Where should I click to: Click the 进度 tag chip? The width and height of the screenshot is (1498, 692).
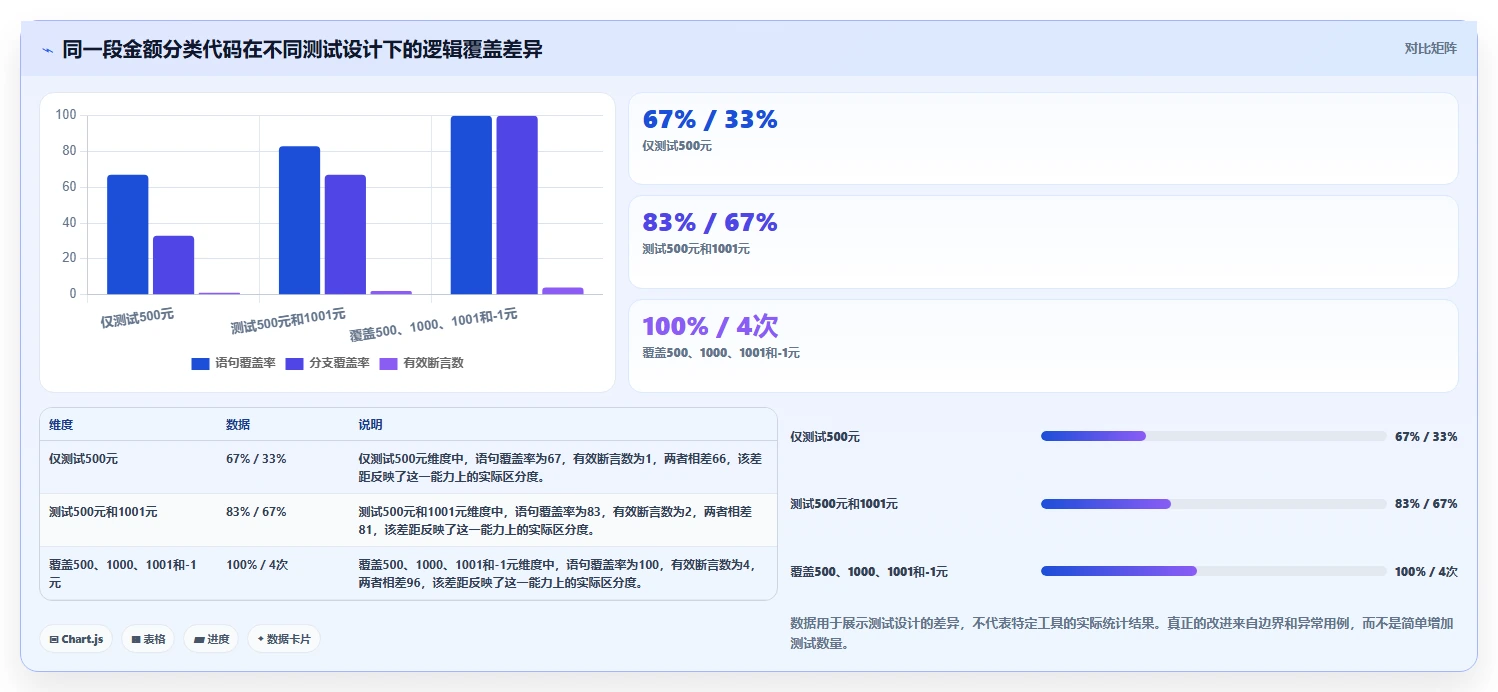pyautogui.click(x=211, y=639)
